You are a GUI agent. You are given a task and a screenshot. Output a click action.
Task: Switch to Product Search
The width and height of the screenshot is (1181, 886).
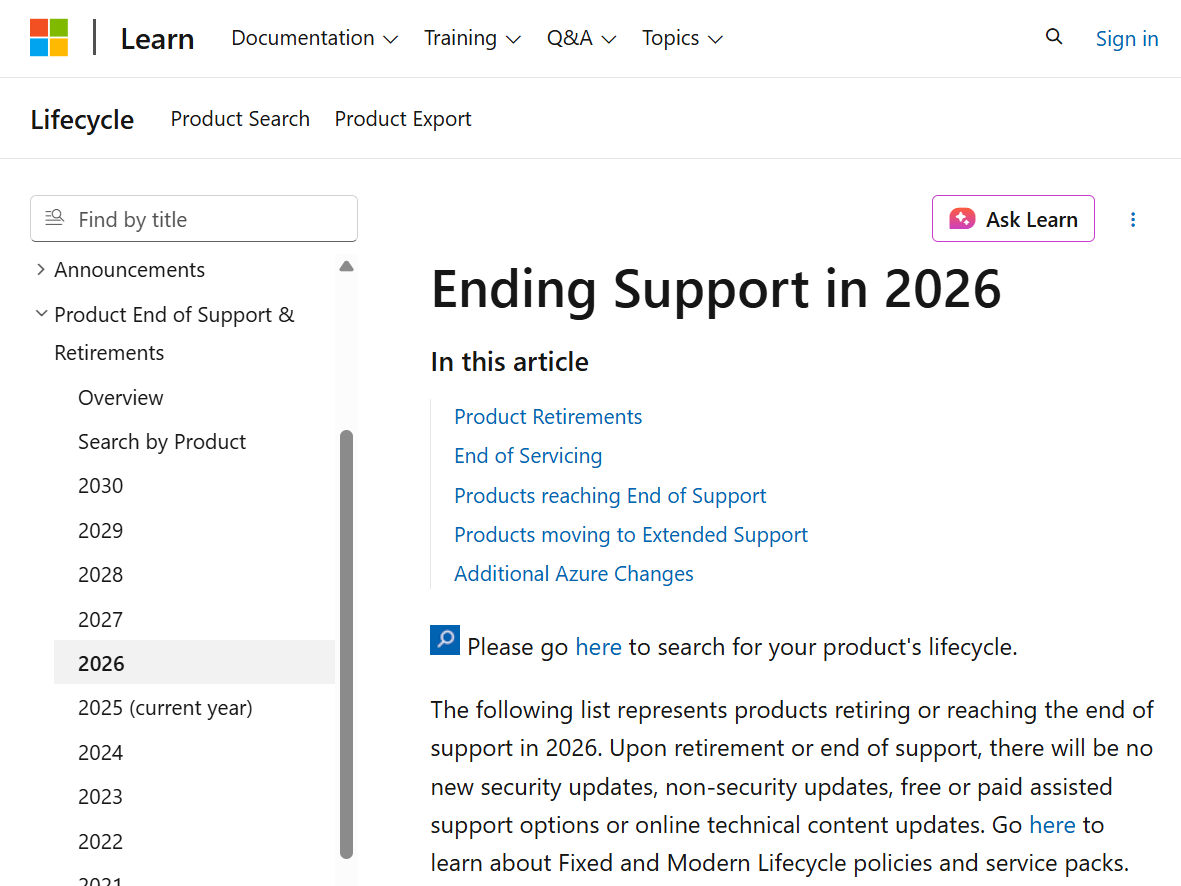click(x=239, y=118)
